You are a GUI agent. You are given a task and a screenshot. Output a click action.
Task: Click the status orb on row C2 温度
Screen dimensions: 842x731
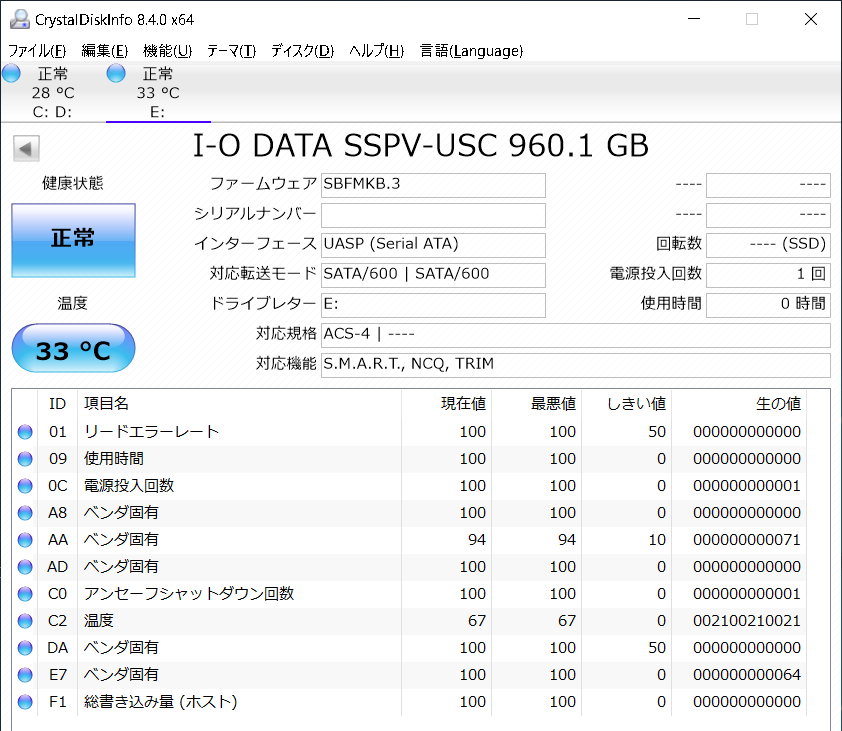click(x=25, y=621)
